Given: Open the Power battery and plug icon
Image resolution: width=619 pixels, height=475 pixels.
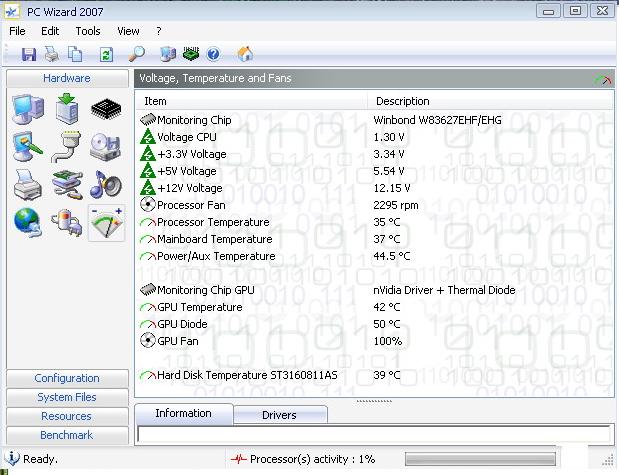Looking at the screenshot, I should pyautogui.click(x=67, y=223).
